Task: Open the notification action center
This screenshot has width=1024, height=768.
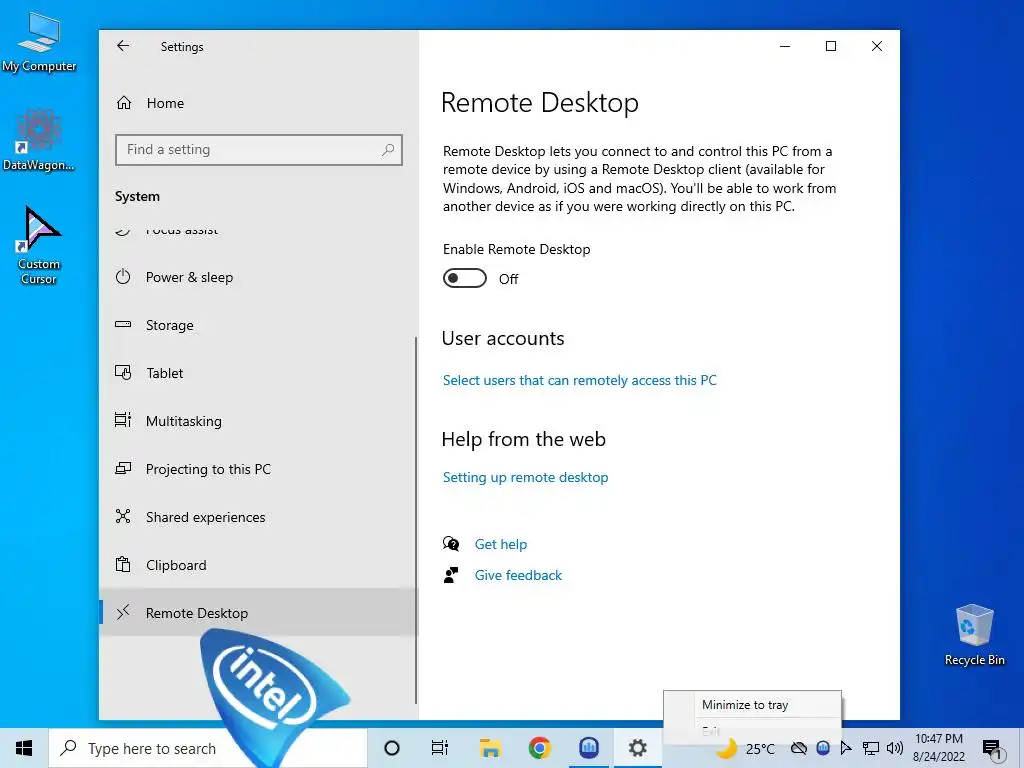Action: pyautogui.click(x=993, y=748)
